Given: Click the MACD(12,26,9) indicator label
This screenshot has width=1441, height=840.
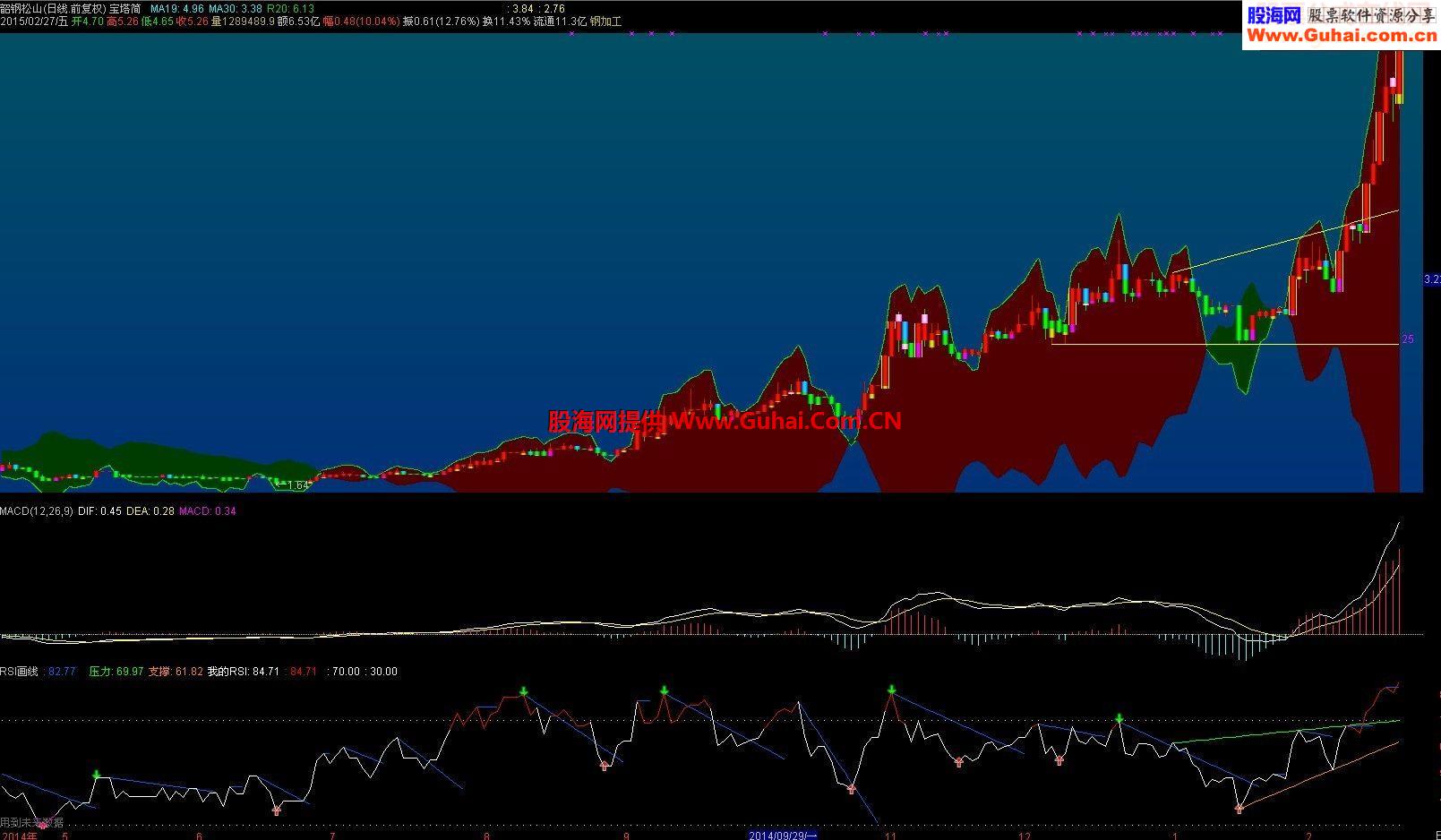Looking at the screenshot, I should pyautogui.click(x=37, y=511).
